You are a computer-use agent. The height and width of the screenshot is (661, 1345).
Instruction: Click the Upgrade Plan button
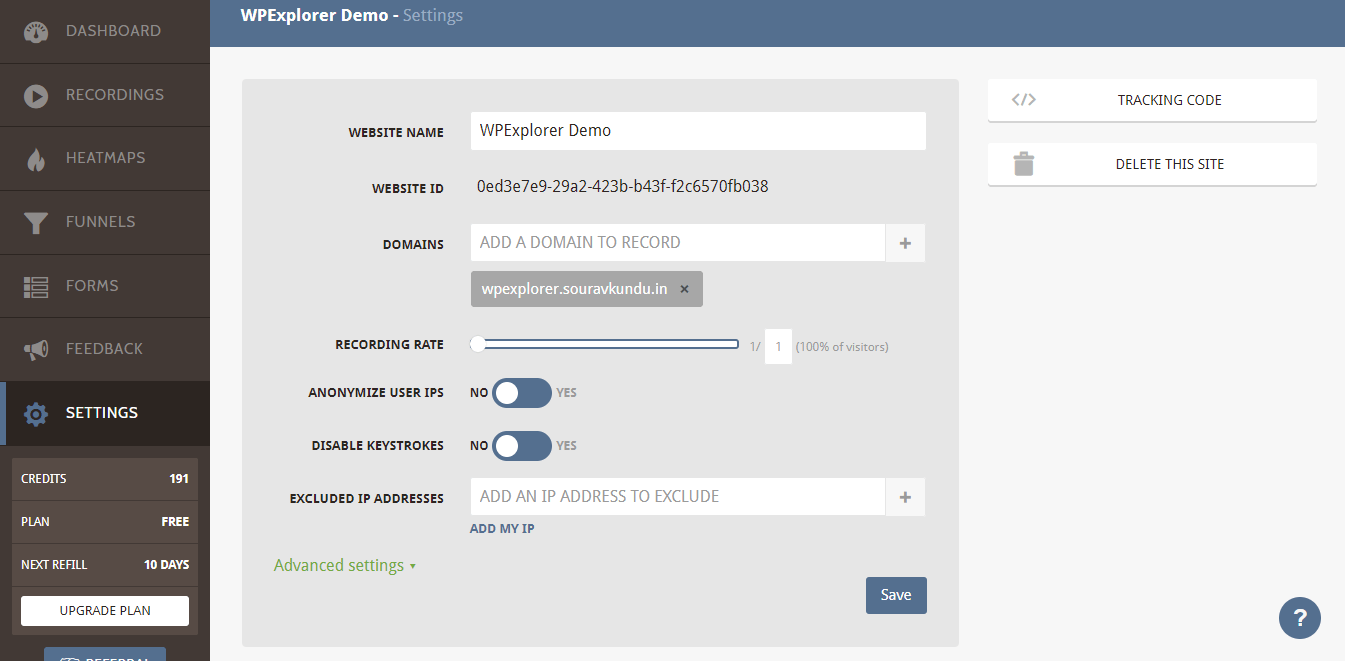pyautogui.click(x=105, y=611)
